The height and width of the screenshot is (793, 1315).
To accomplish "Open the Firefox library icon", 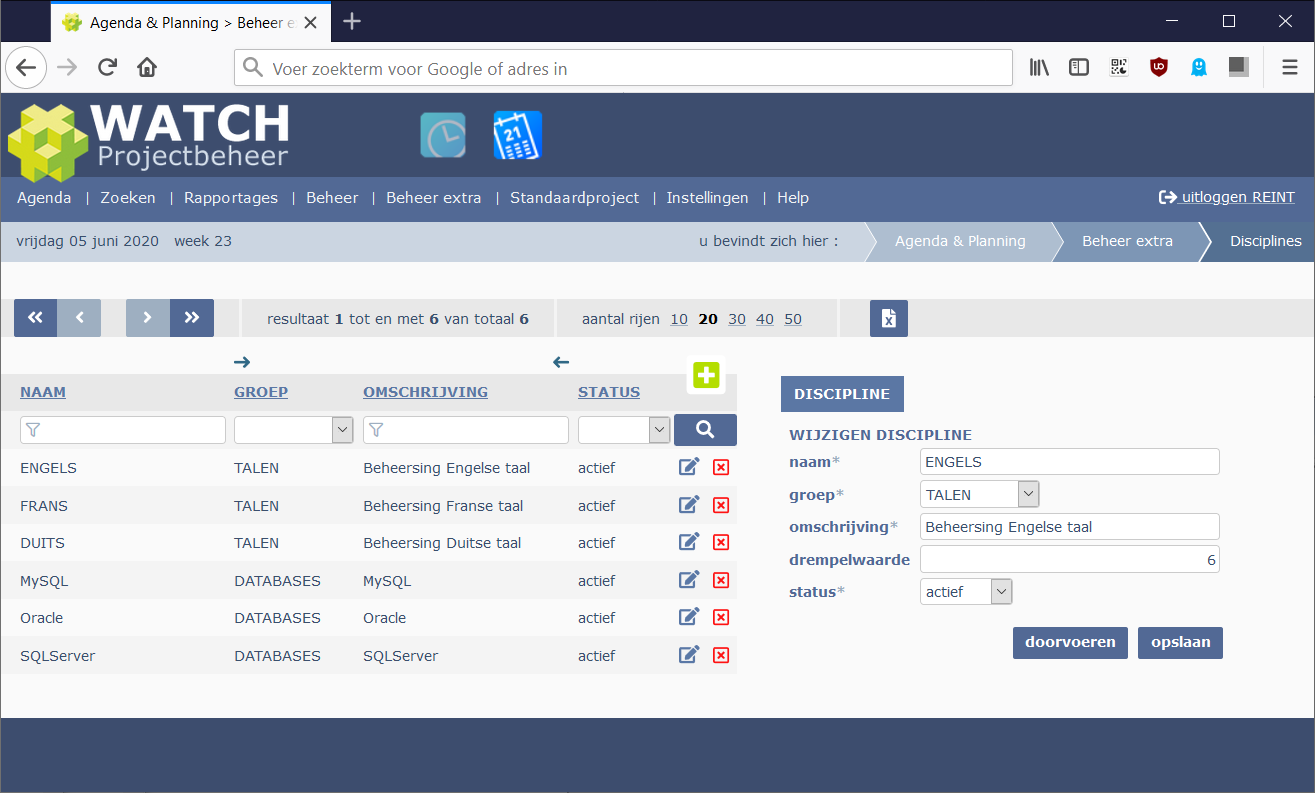I will click(1040, 68).
